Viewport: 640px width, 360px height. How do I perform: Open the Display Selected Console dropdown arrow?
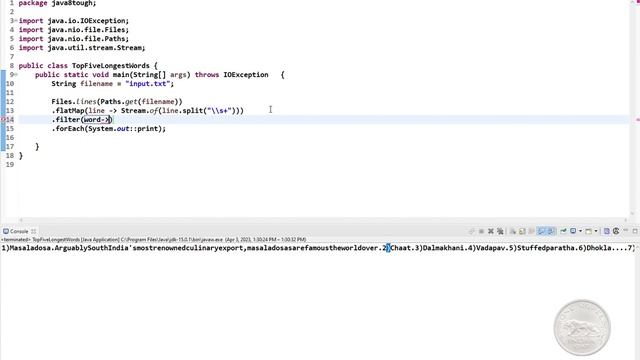580,231
